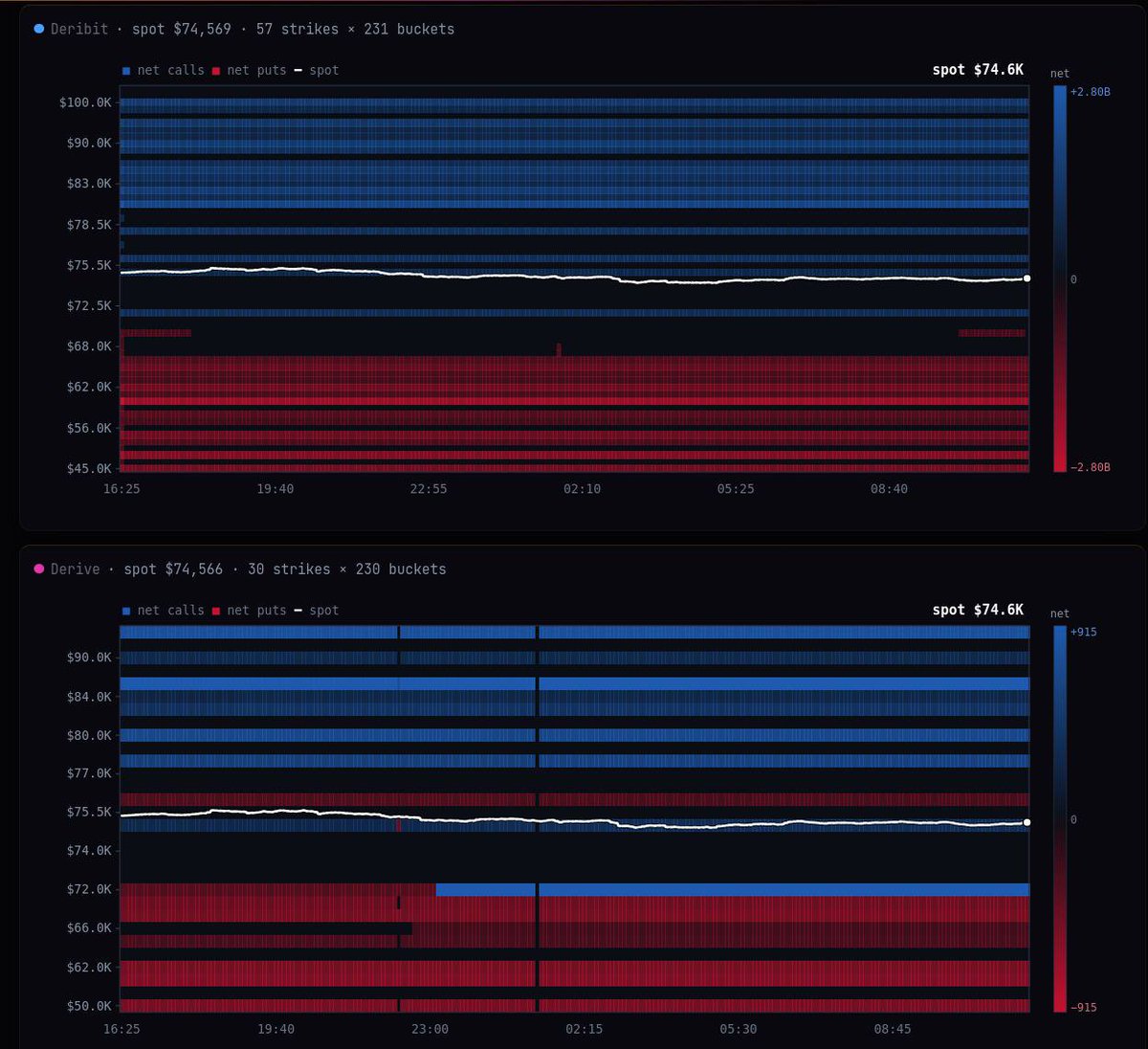This screenshot has height=1049, width=1148.
Task: Toggle the 'net calls' legend label in Deribit chart
Action: pyautogui.click(x=171, y=70)
